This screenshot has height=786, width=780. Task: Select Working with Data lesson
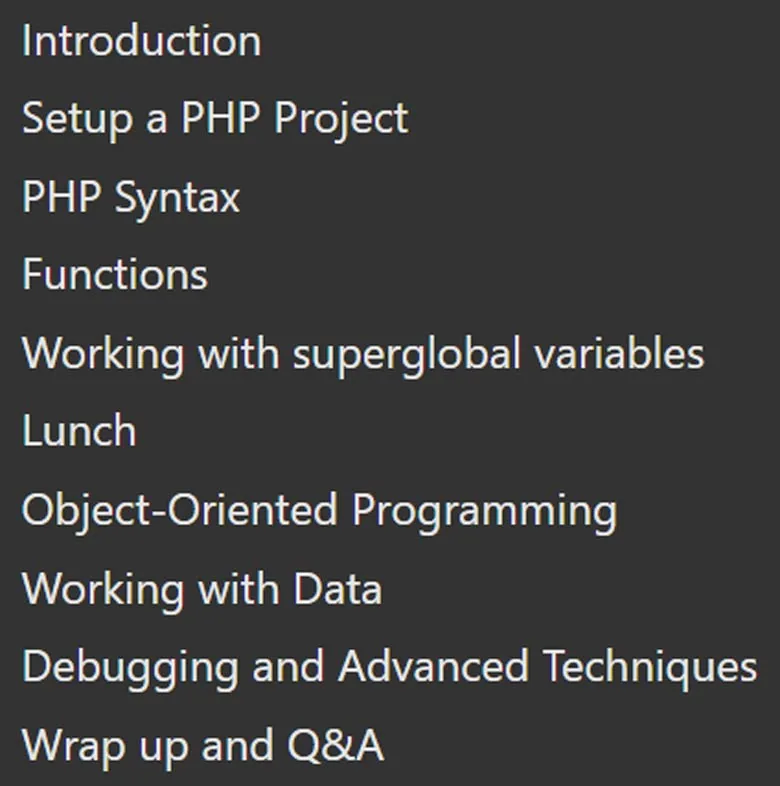[x=202, y=590]
